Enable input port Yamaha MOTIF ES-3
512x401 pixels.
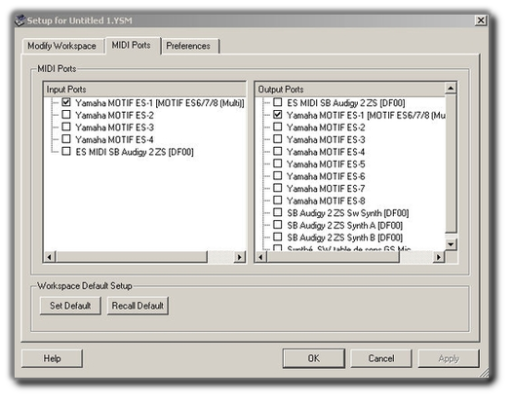click(66, 127)
